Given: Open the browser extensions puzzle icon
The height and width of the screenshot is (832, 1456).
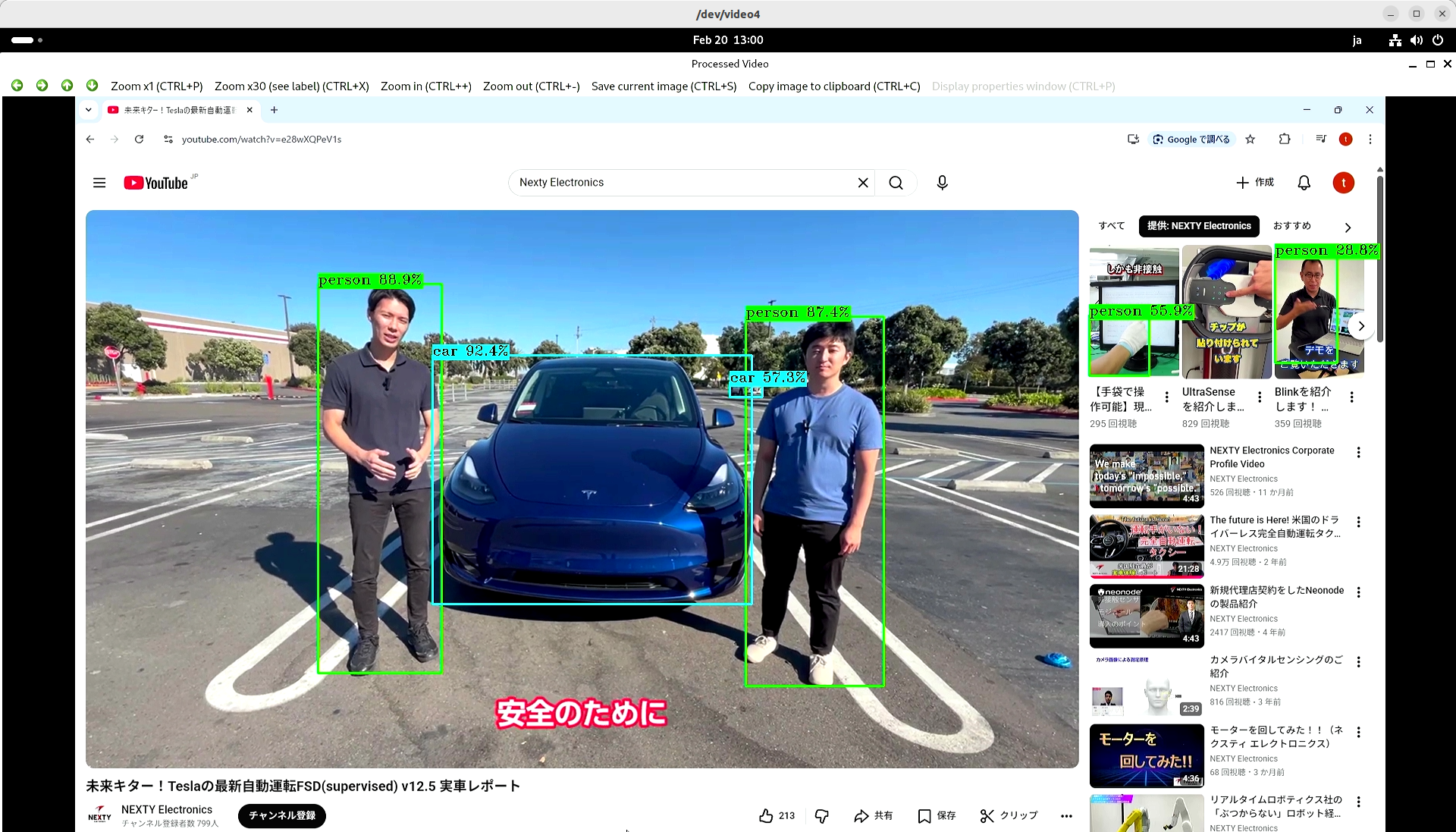Looking at the screenshot, I should click(x=1285, y=140).
